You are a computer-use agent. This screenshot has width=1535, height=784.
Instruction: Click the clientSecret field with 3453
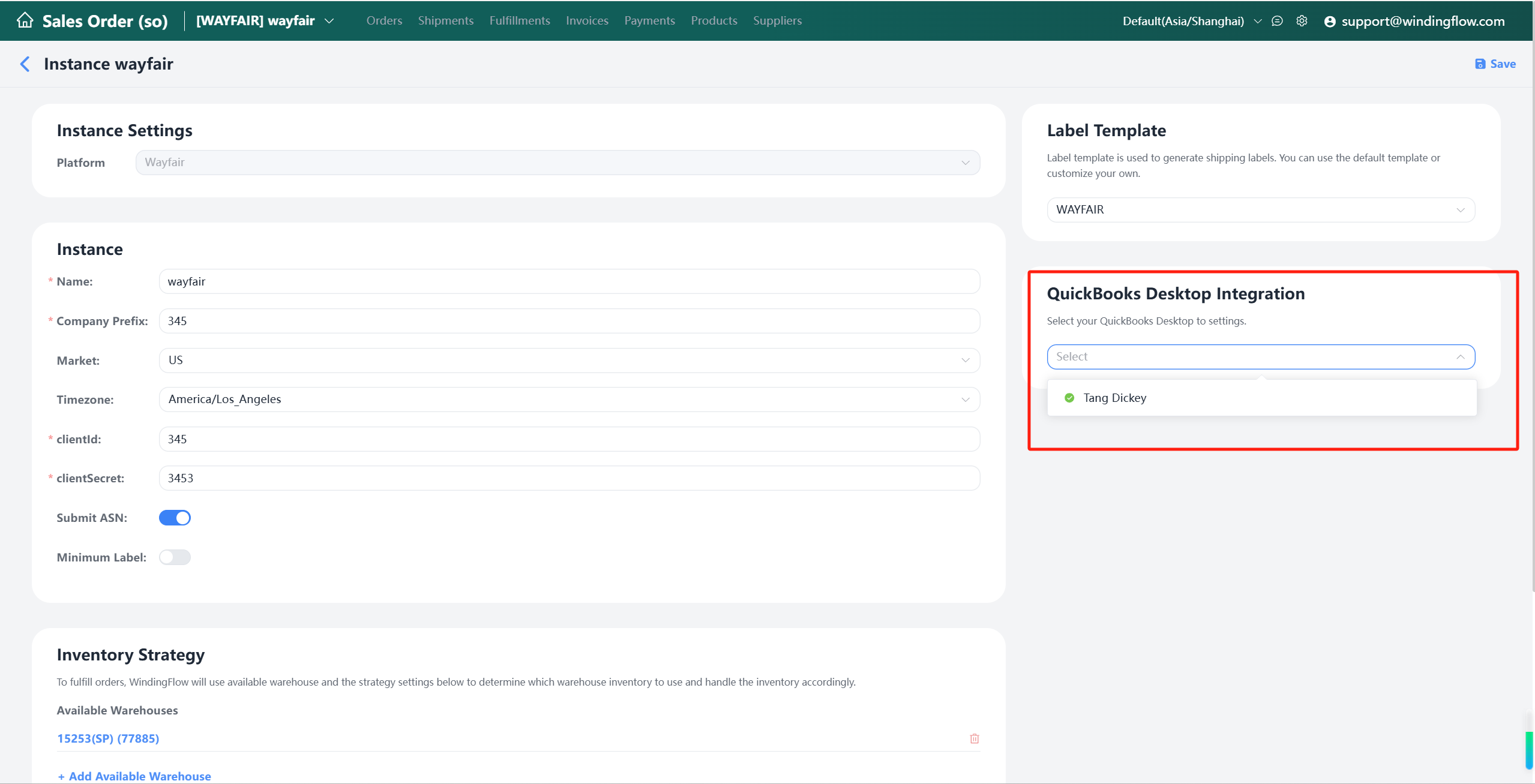[x=569, y=479]
